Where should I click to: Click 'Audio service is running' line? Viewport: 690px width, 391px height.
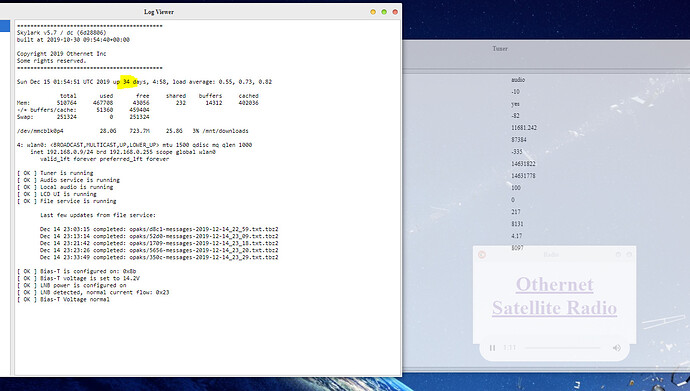pos(68,180)
